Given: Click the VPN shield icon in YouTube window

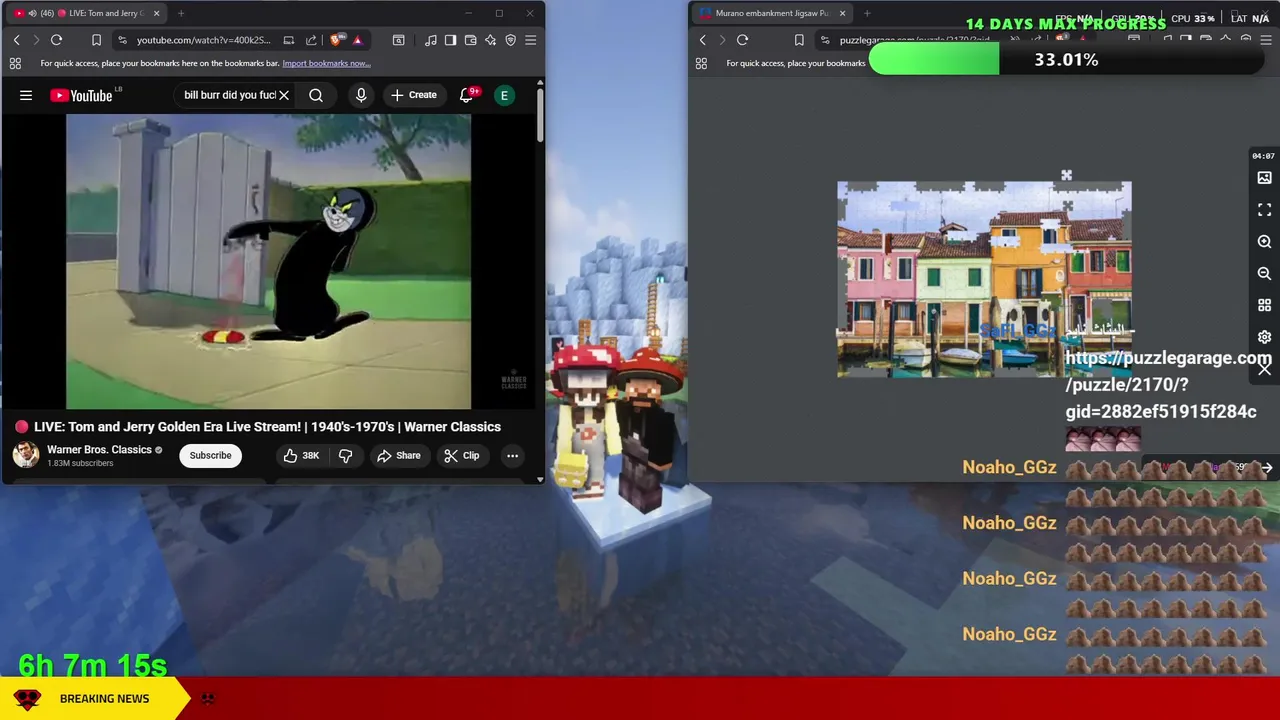Looking at the screenshot, I should point(510,40).
